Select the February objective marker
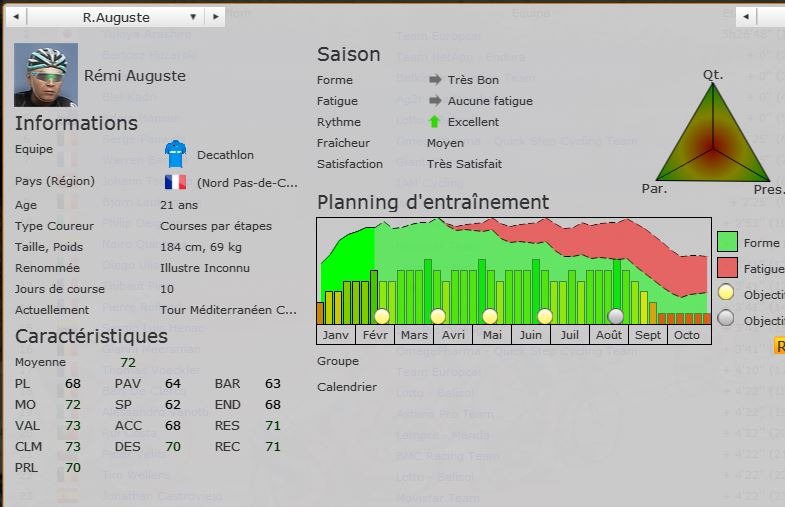 point(382,316)
